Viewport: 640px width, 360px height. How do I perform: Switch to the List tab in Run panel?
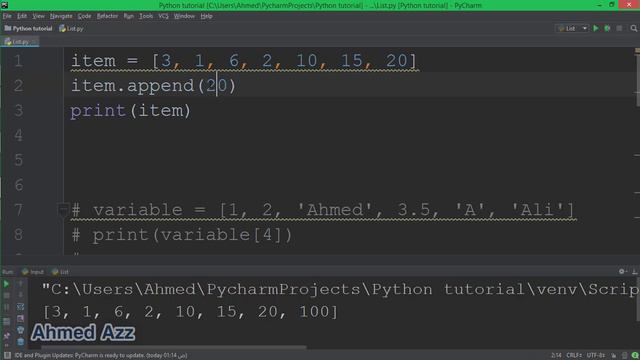pyautogui.click(x=60, y=272)
